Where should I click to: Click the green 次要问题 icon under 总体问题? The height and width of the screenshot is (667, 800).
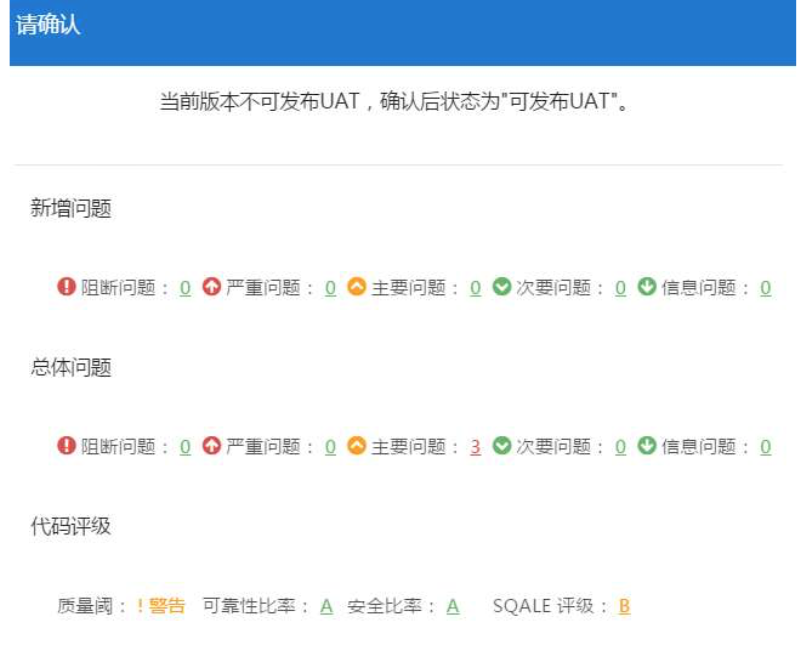pos(502,446)
